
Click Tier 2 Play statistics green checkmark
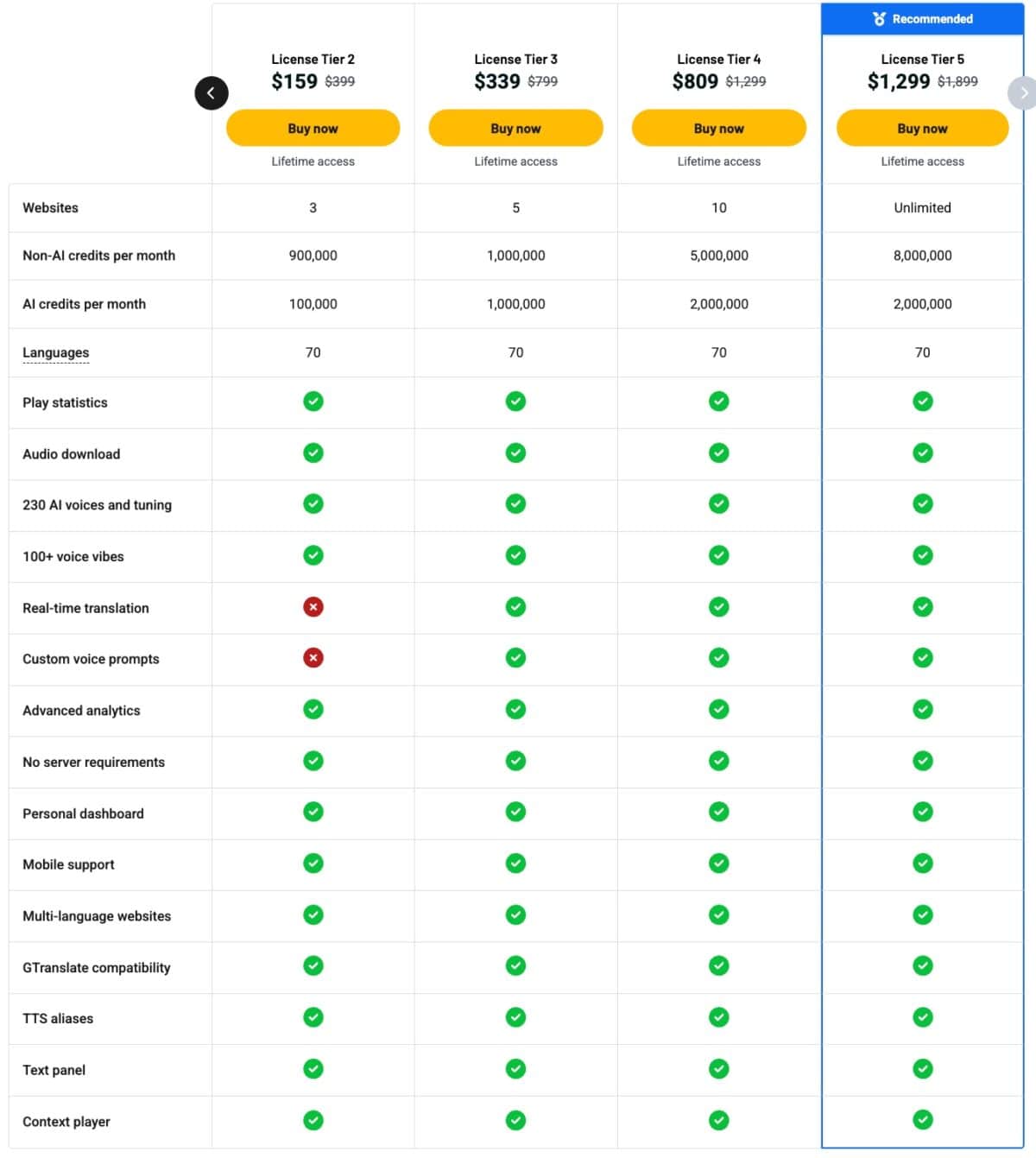point(313,402)
